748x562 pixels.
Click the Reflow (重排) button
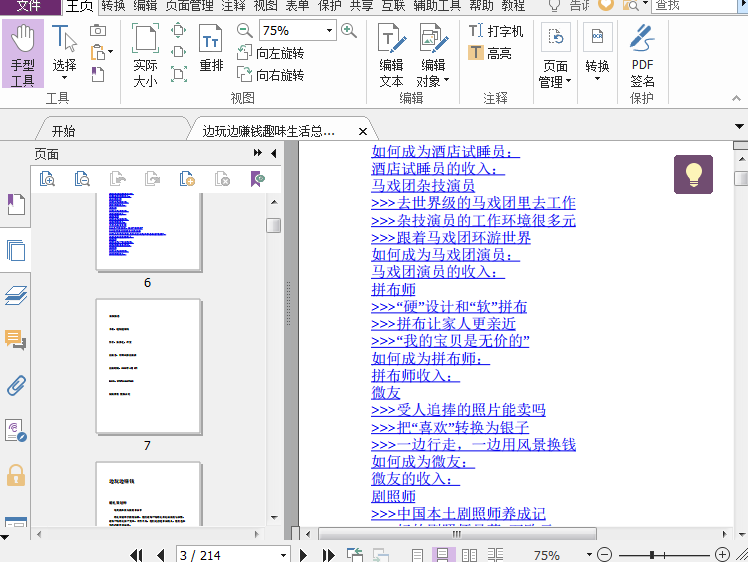click(211, 49)
